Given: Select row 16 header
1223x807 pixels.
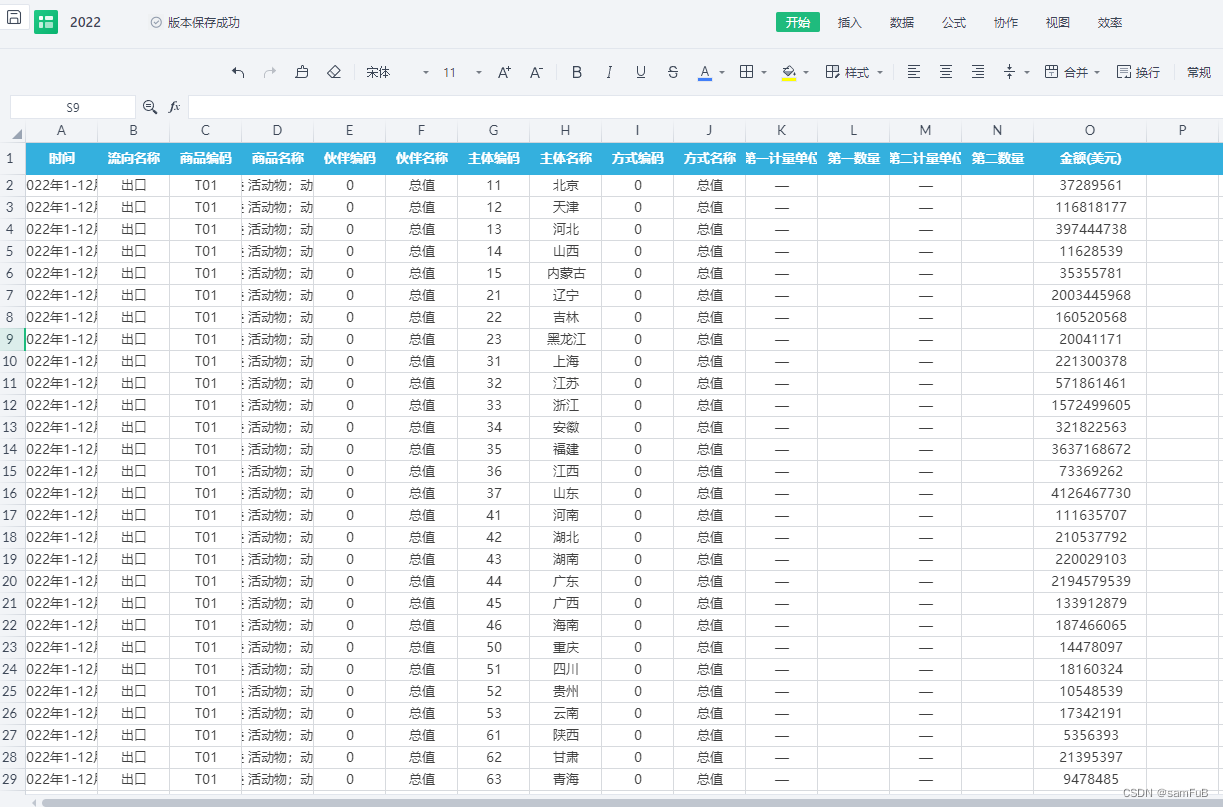Looking at the screenshot, I should (x=10, y=493).
